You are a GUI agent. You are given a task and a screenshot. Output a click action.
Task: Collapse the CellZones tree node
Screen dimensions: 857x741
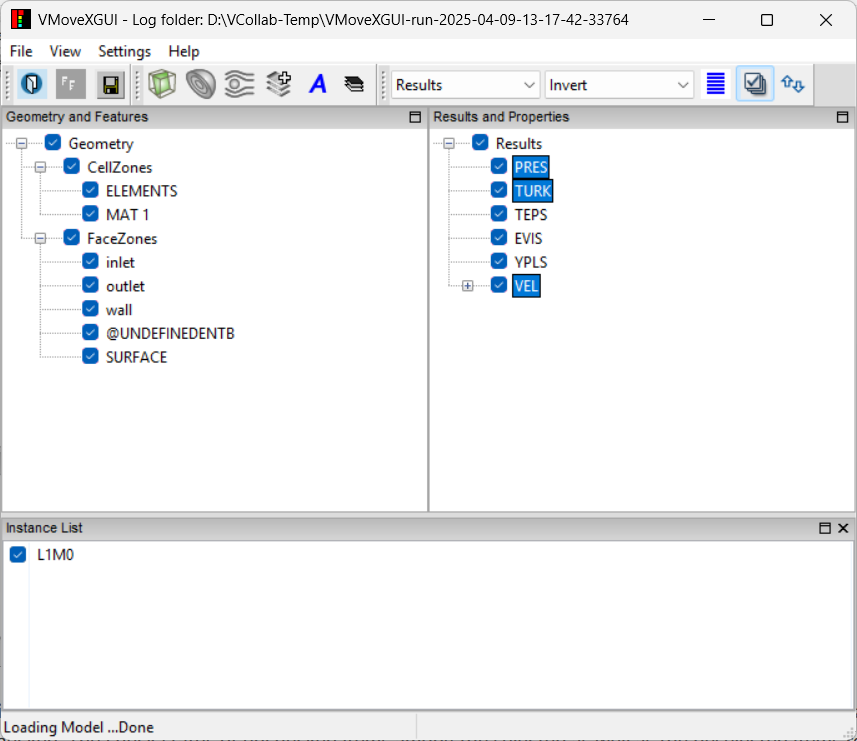tap(40, 167)
